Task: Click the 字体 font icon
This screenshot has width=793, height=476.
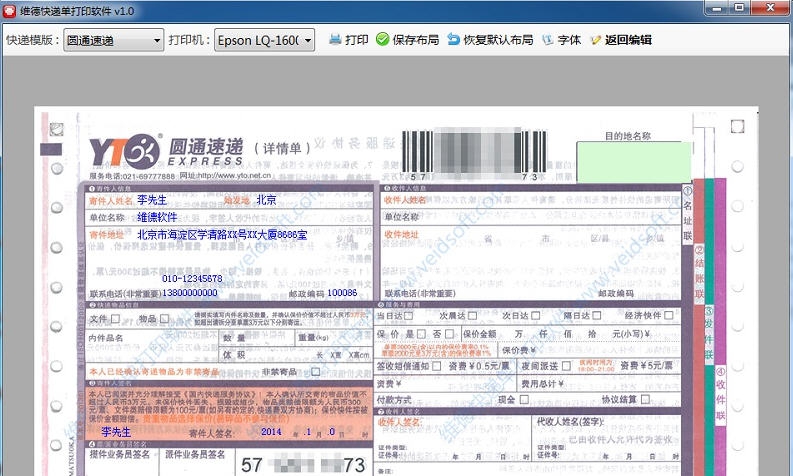Action: point(547,39)
